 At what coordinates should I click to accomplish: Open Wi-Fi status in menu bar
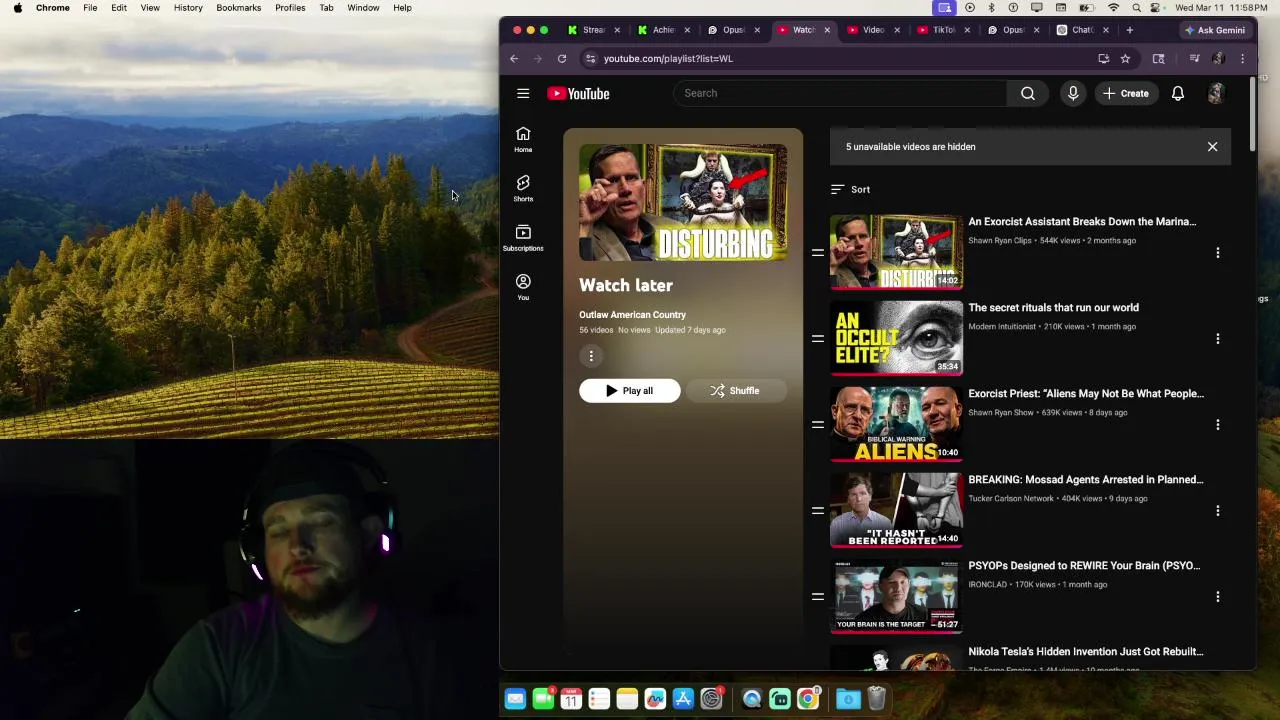1113,8
